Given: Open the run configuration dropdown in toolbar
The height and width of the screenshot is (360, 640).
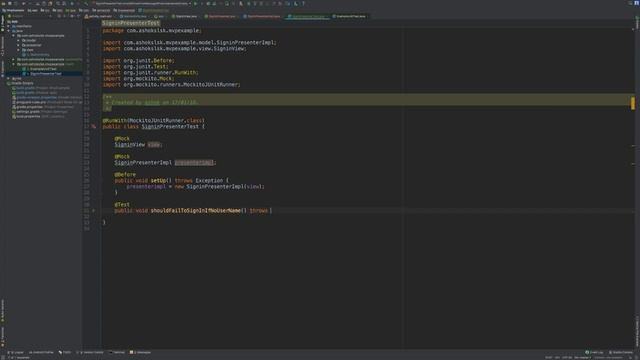Looking at the screenshot, I should click(142, 3).
